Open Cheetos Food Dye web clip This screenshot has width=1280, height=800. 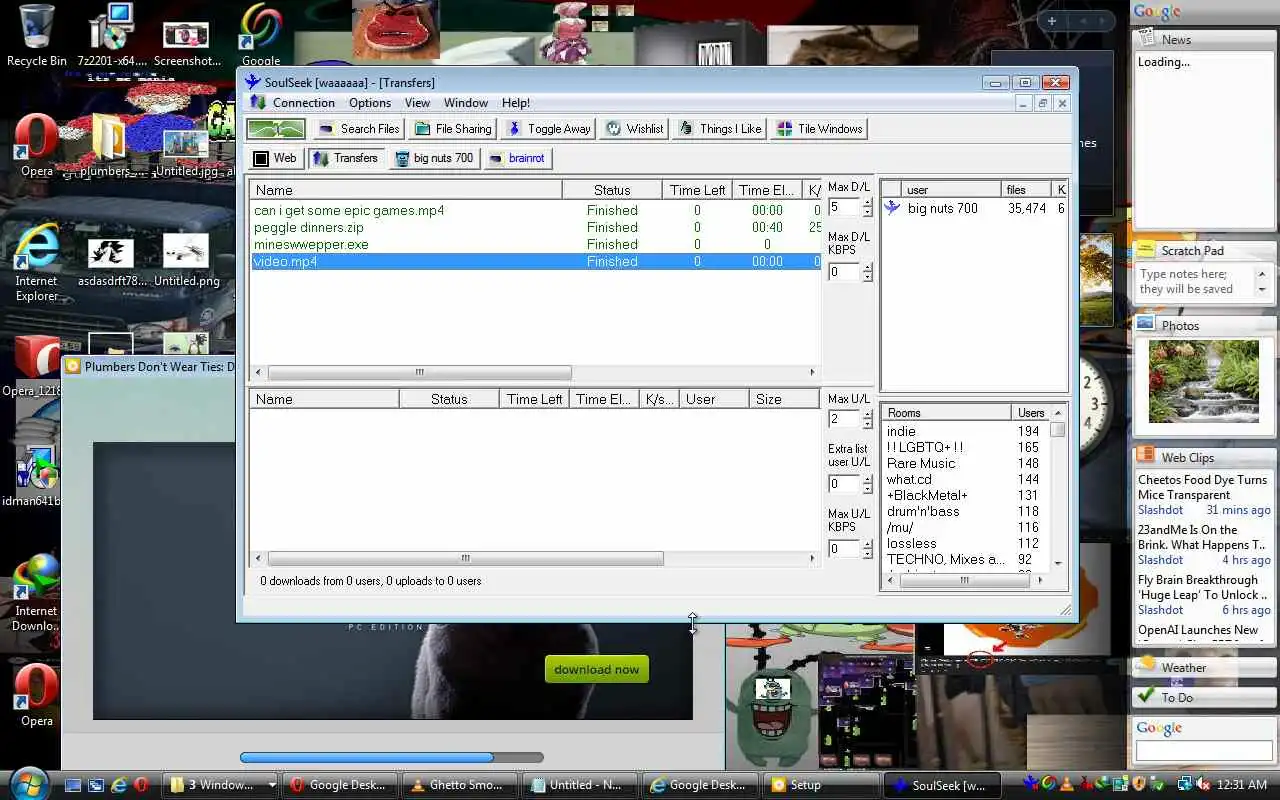(x=1202, y=487)
